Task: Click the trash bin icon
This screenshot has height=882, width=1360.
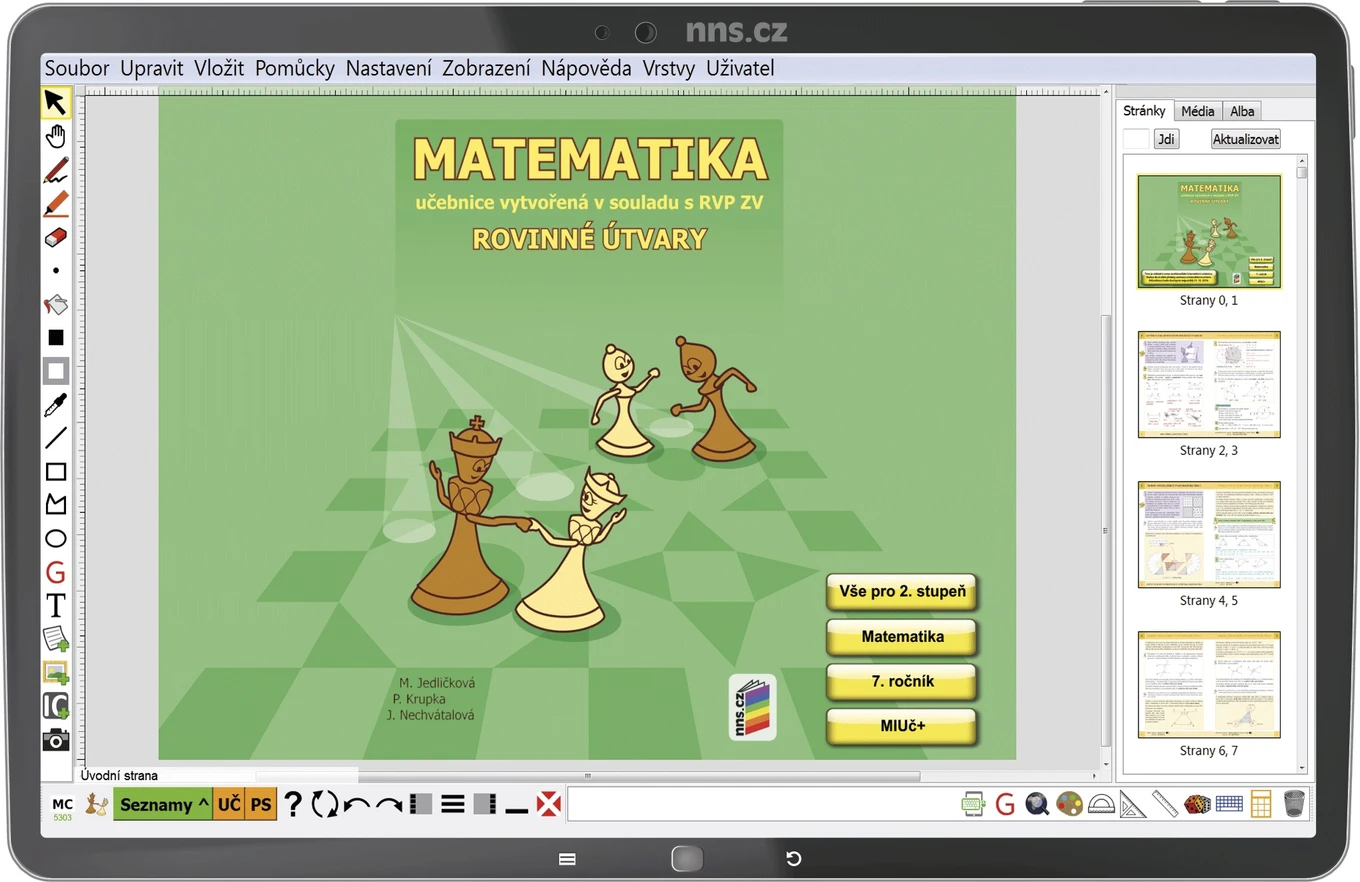Action: (x=1294, y=804)
